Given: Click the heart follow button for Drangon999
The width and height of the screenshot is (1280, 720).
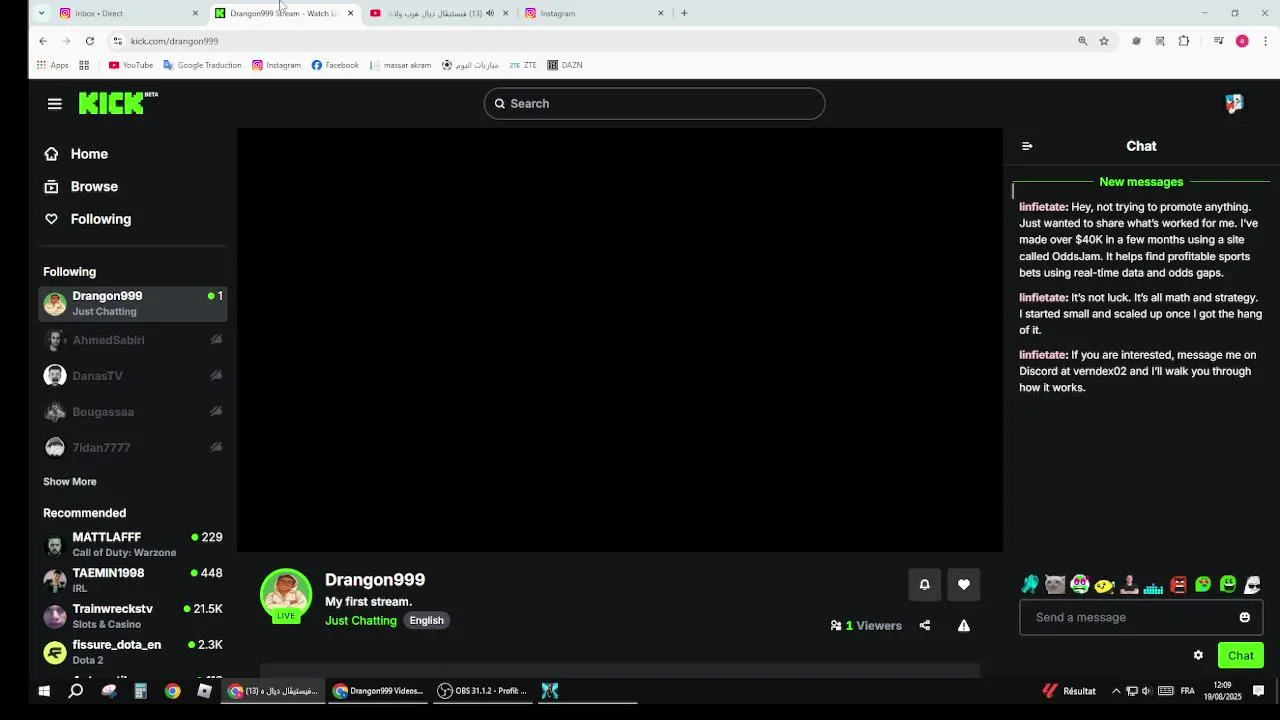Looking at the screenshot, I should (964, 585).
